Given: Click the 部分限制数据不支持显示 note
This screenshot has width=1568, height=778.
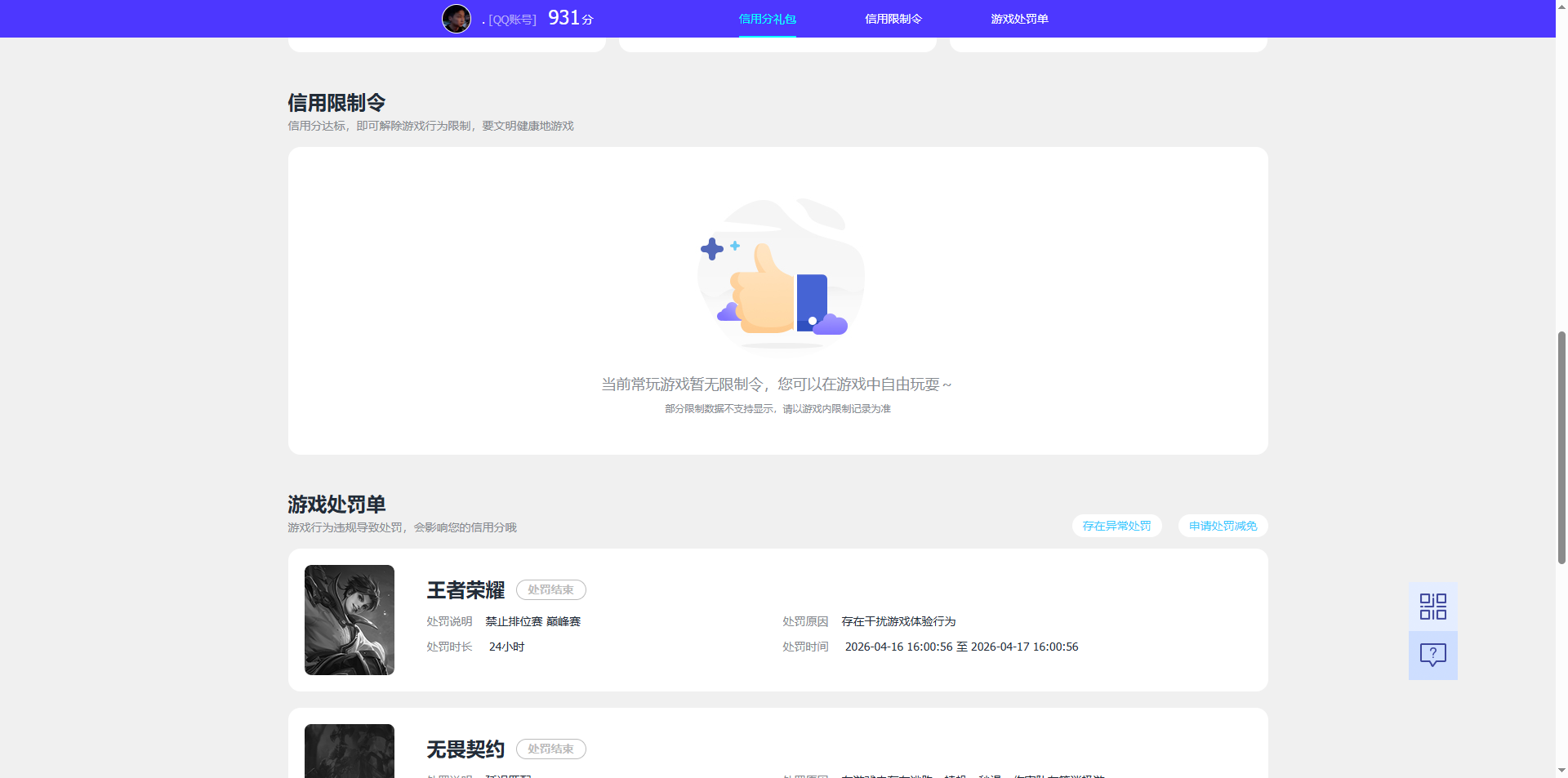Looking at the screenshot, I should pos(777,409).
